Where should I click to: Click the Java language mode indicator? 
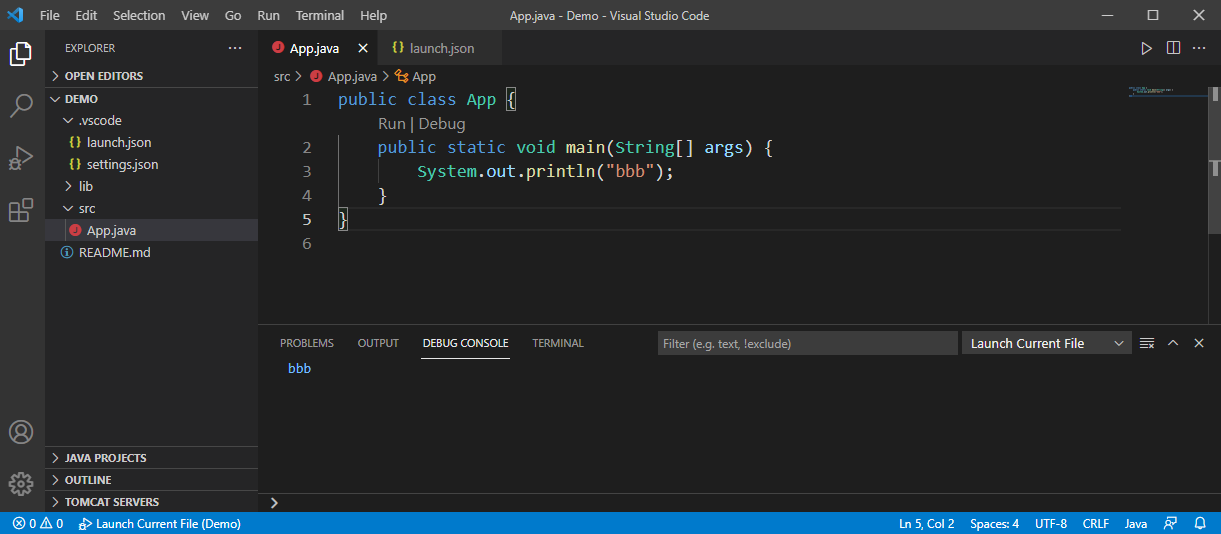click(1136, 523)
